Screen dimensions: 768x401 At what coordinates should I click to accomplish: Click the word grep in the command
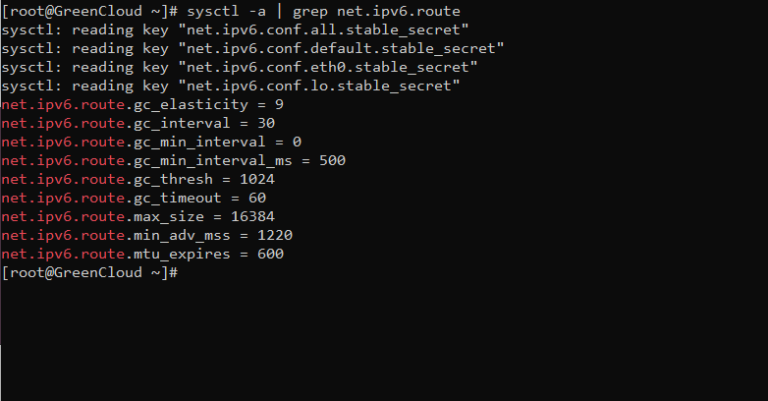[x=310, y=12]
